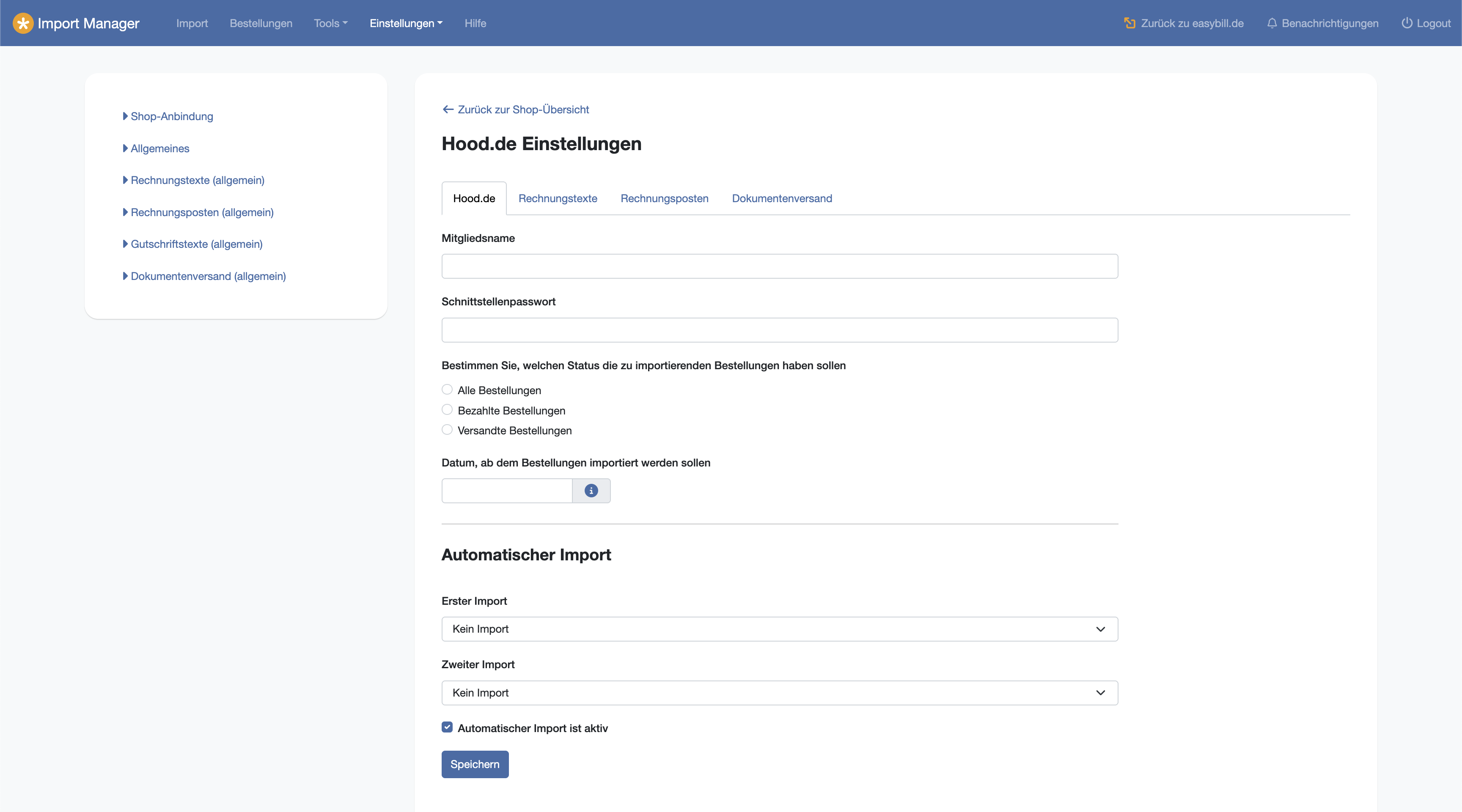Open Bestellungen in the top navigation
1462x812 pixels.
261,23
